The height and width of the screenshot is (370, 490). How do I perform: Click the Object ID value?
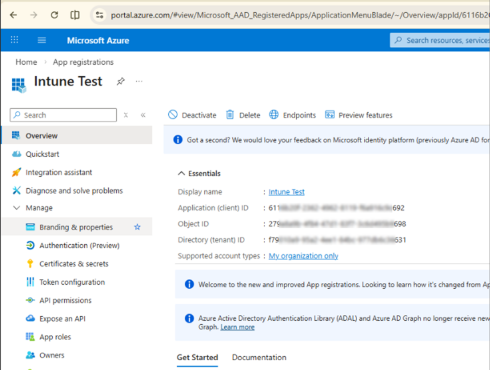(337, 224)
